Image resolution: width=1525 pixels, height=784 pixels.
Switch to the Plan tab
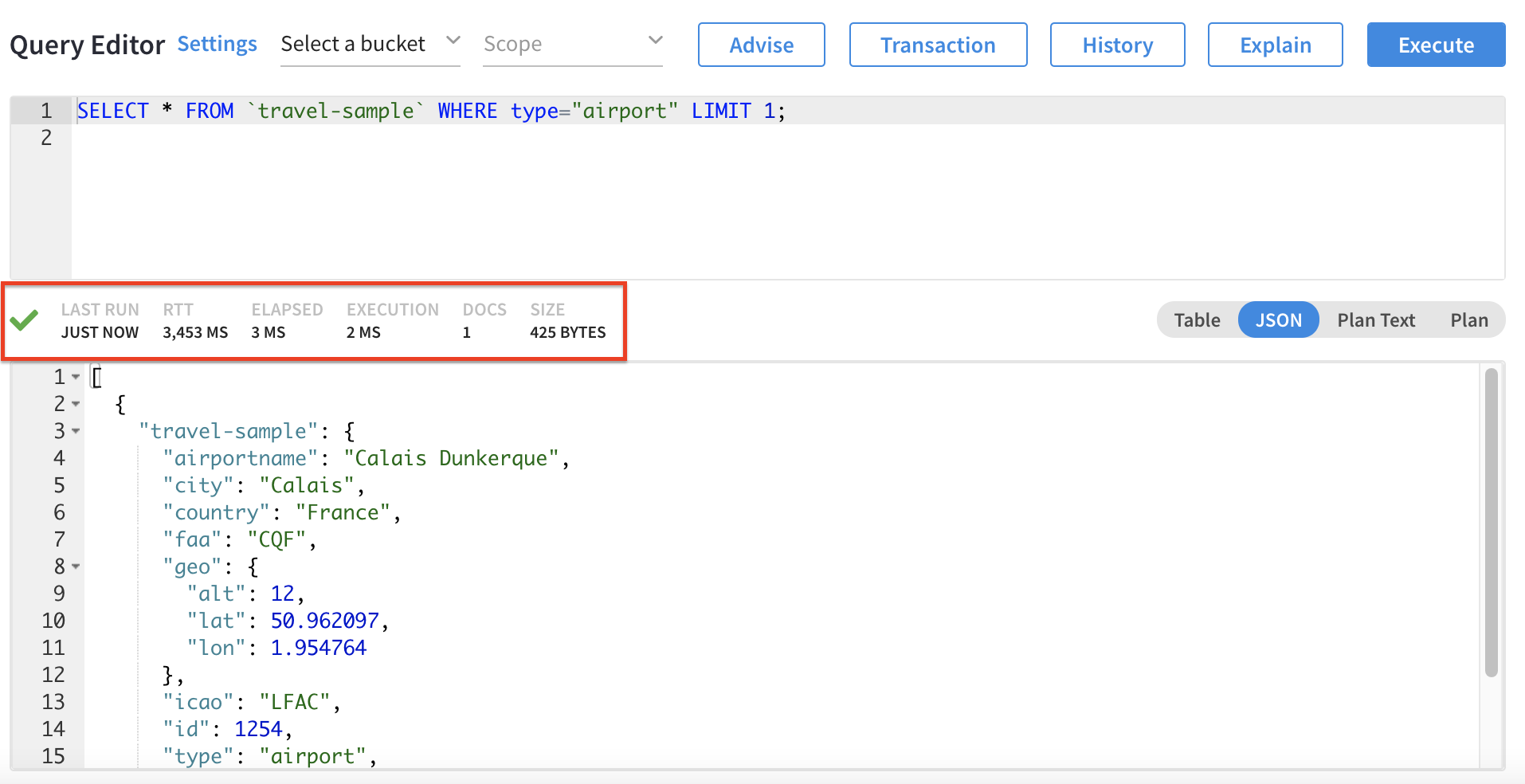(x=1469, y=319)
